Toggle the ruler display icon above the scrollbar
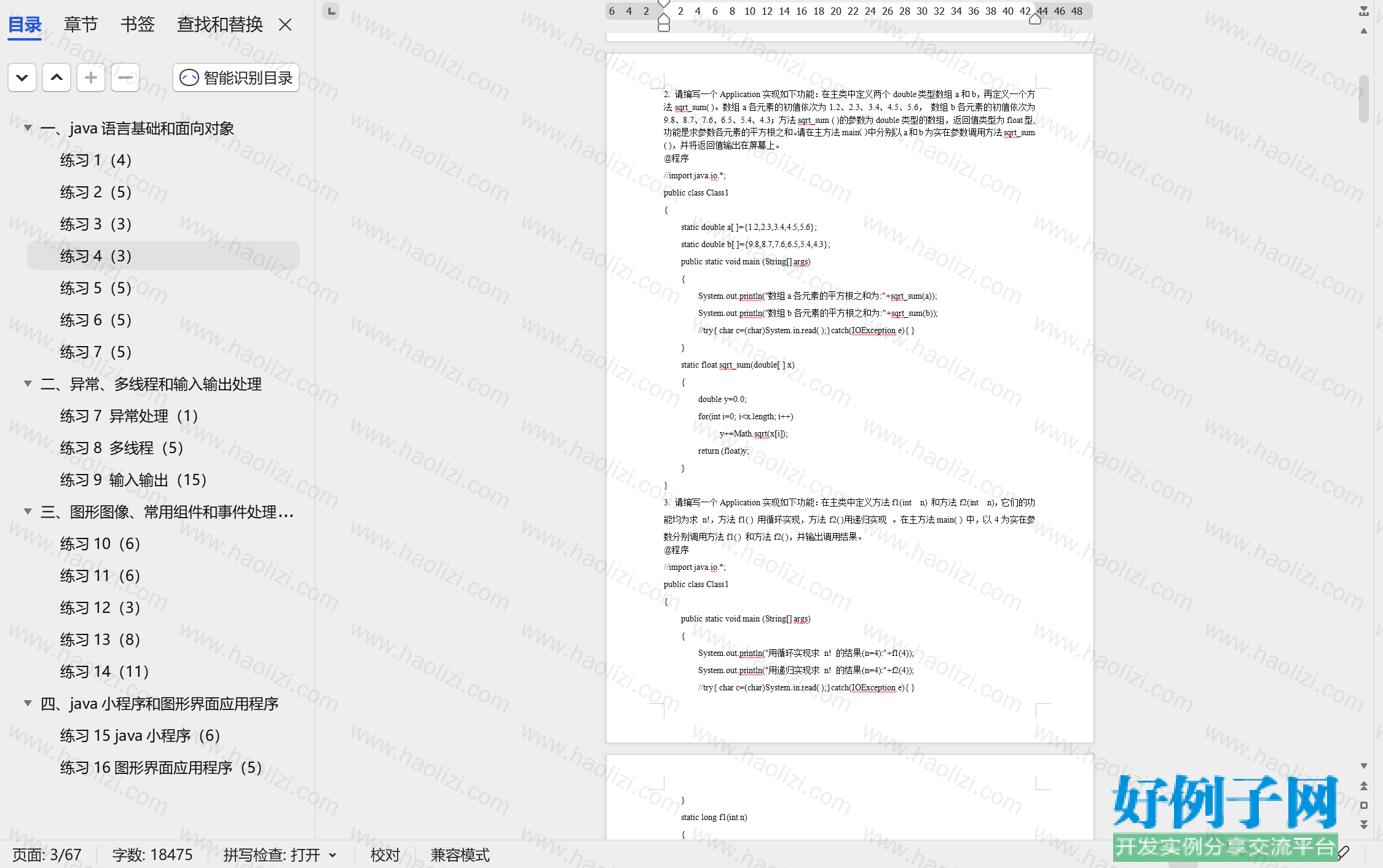The height and width of the screenshot is (868, 1383). [x=1364, y=11]
